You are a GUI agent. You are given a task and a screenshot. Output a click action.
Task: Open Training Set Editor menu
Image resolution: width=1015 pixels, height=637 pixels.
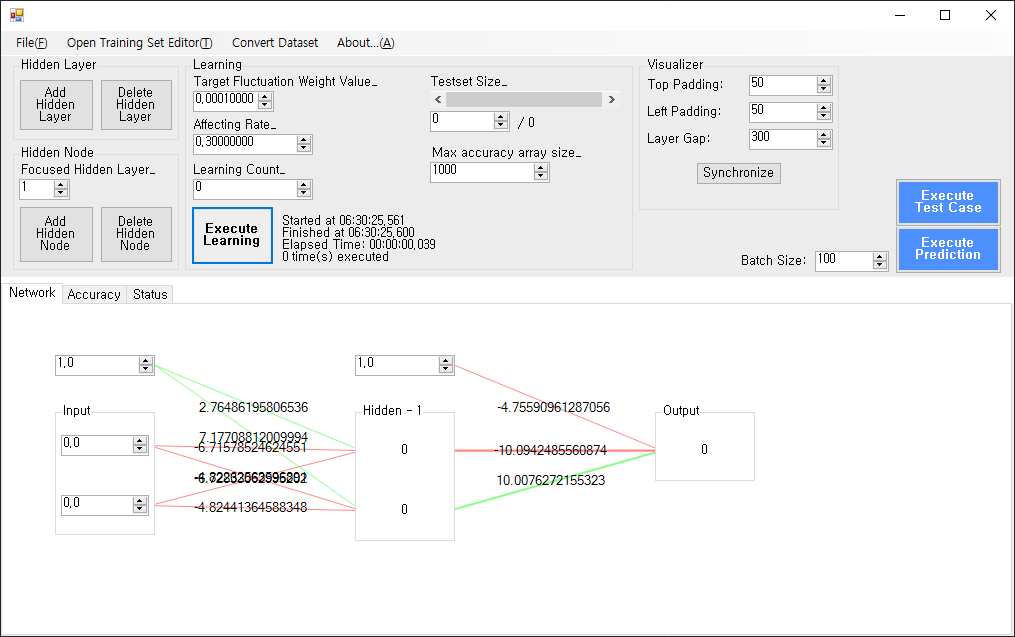139,43
